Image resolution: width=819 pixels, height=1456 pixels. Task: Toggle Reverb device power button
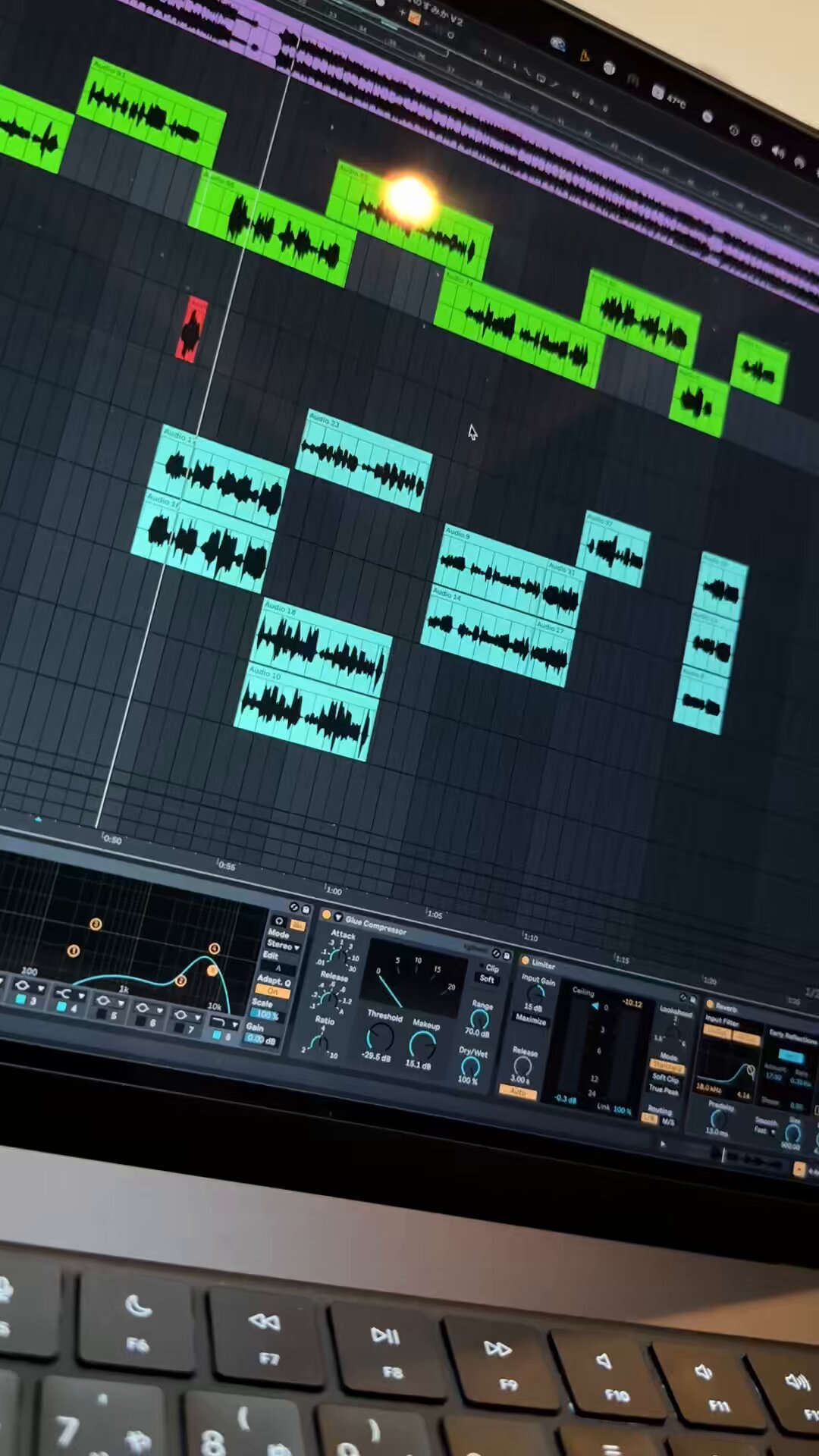click(710, 1004)
